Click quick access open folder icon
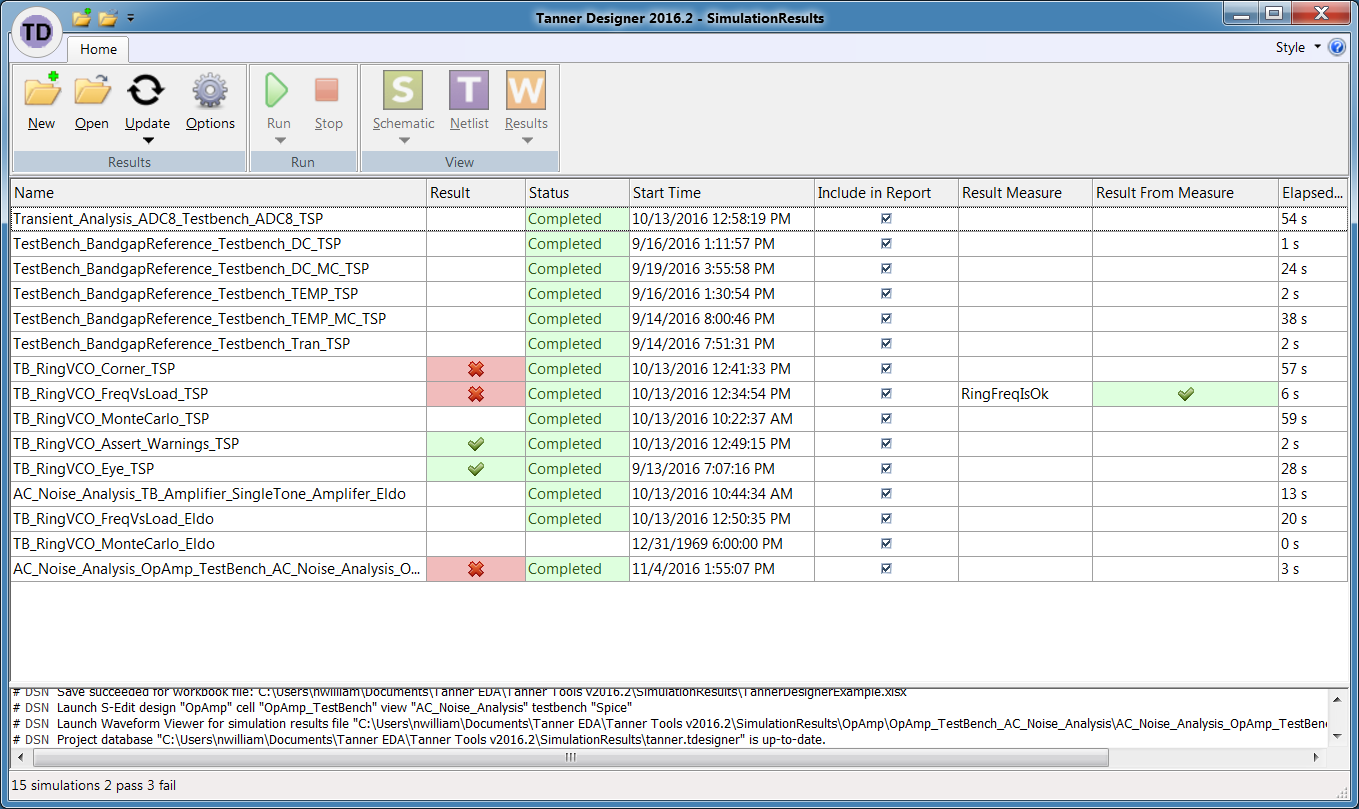Image resolution: width=1359 pixels, height=809 pixels. click(108, 17)
